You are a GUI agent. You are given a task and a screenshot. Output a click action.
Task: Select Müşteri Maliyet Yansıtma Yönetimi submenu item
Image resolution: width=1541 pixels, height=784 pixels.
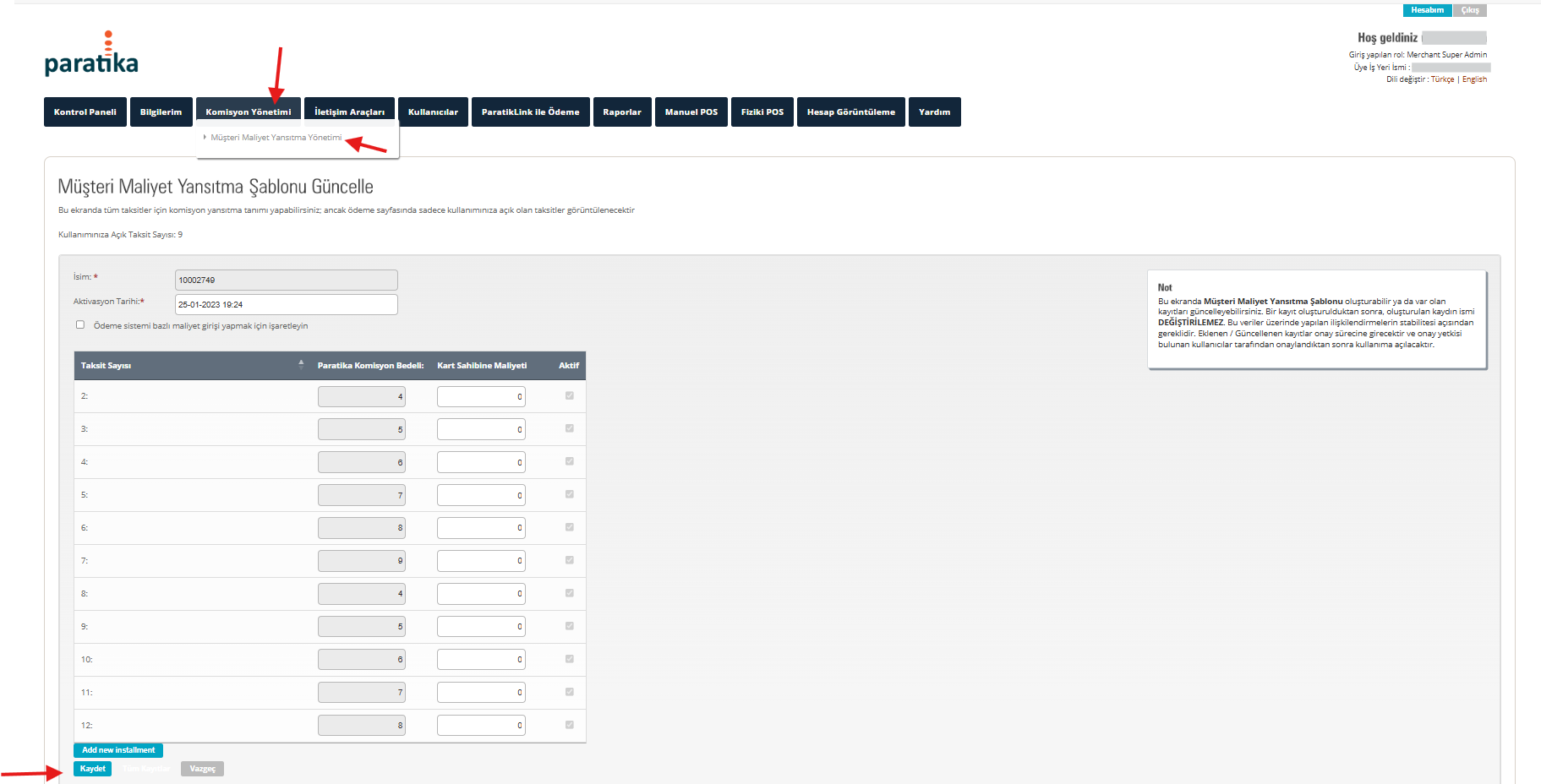(276, 138)
